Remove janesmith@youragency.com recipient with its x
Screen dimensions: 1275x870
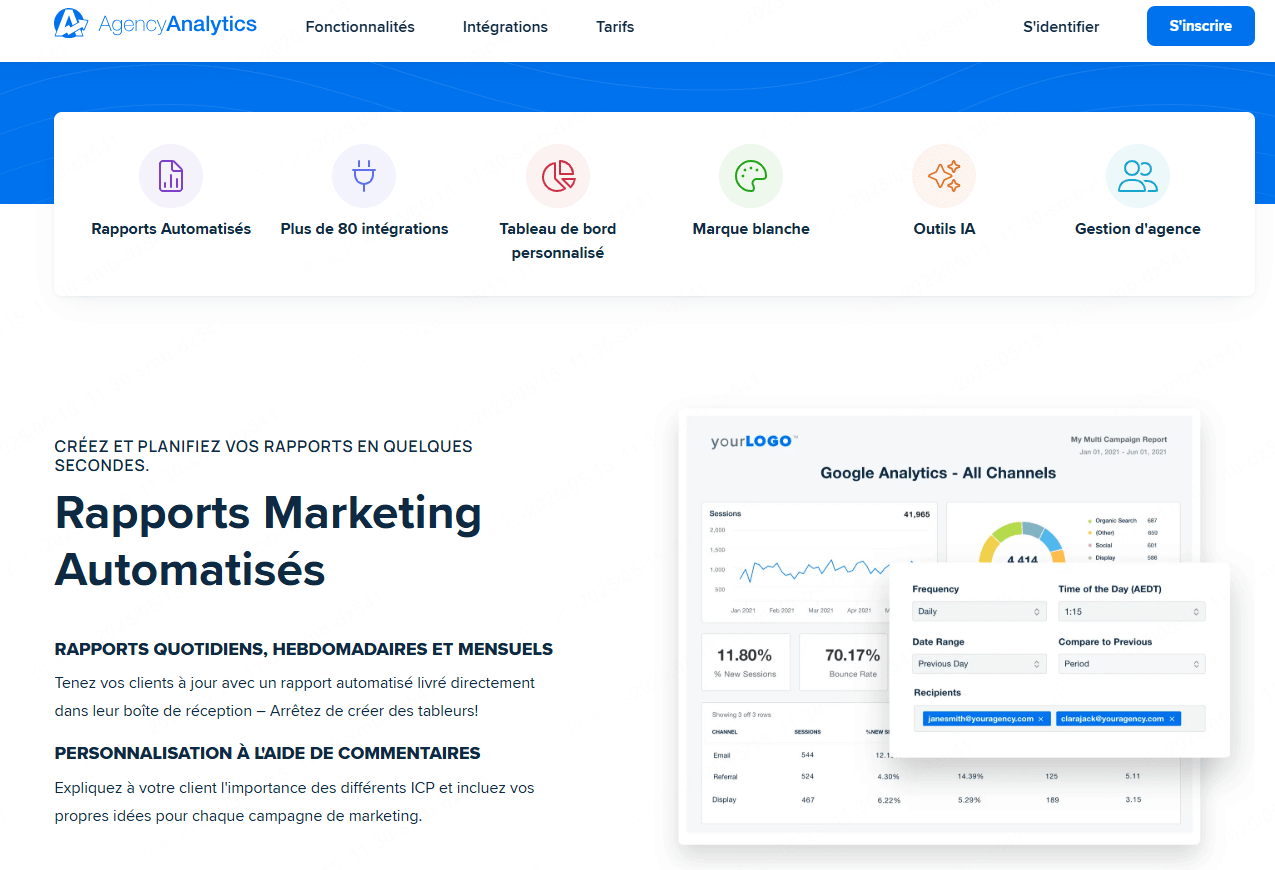(x=1040, y=719)
